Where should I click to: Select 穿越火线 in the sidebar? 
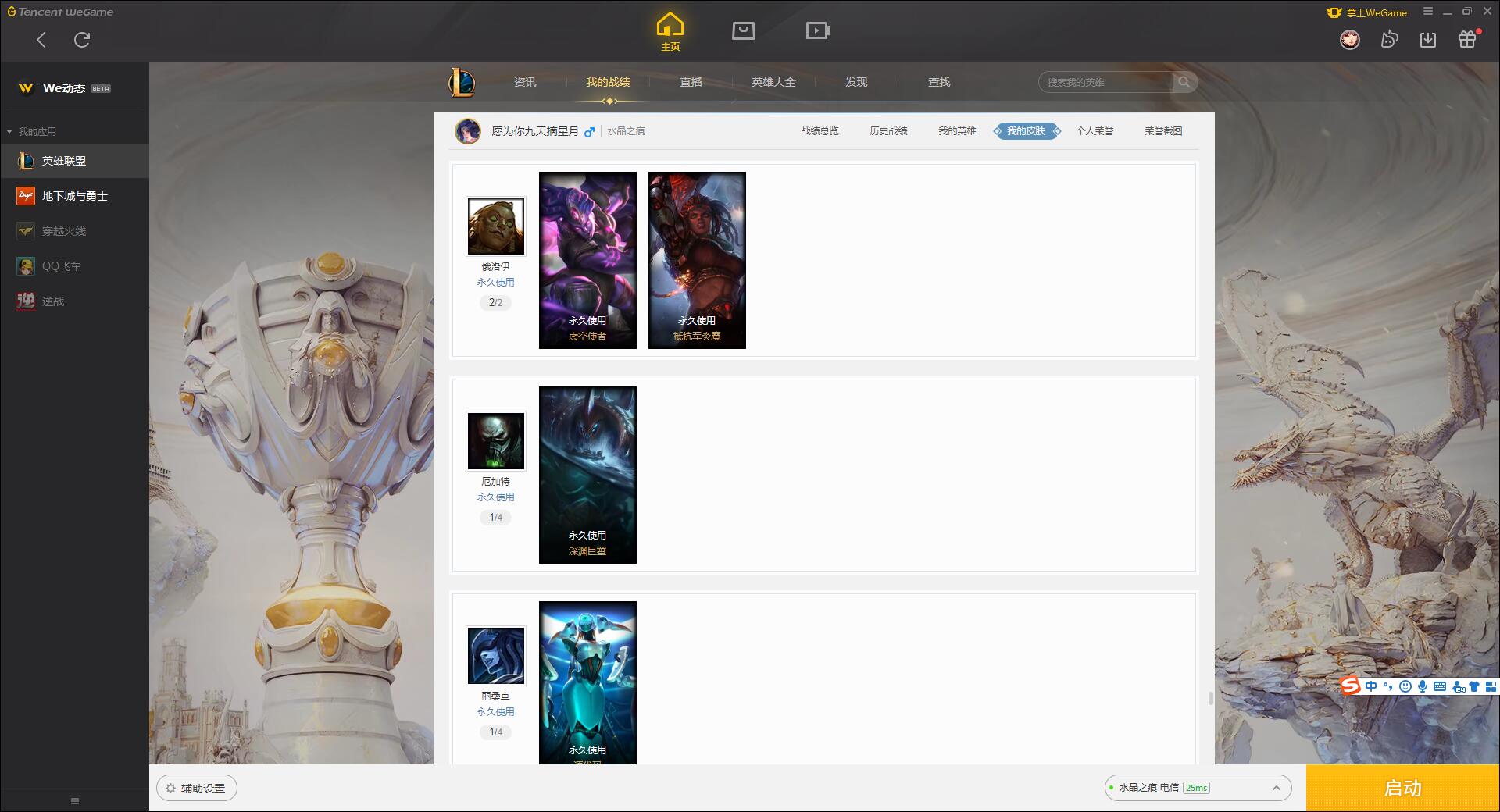click(74, 231)
